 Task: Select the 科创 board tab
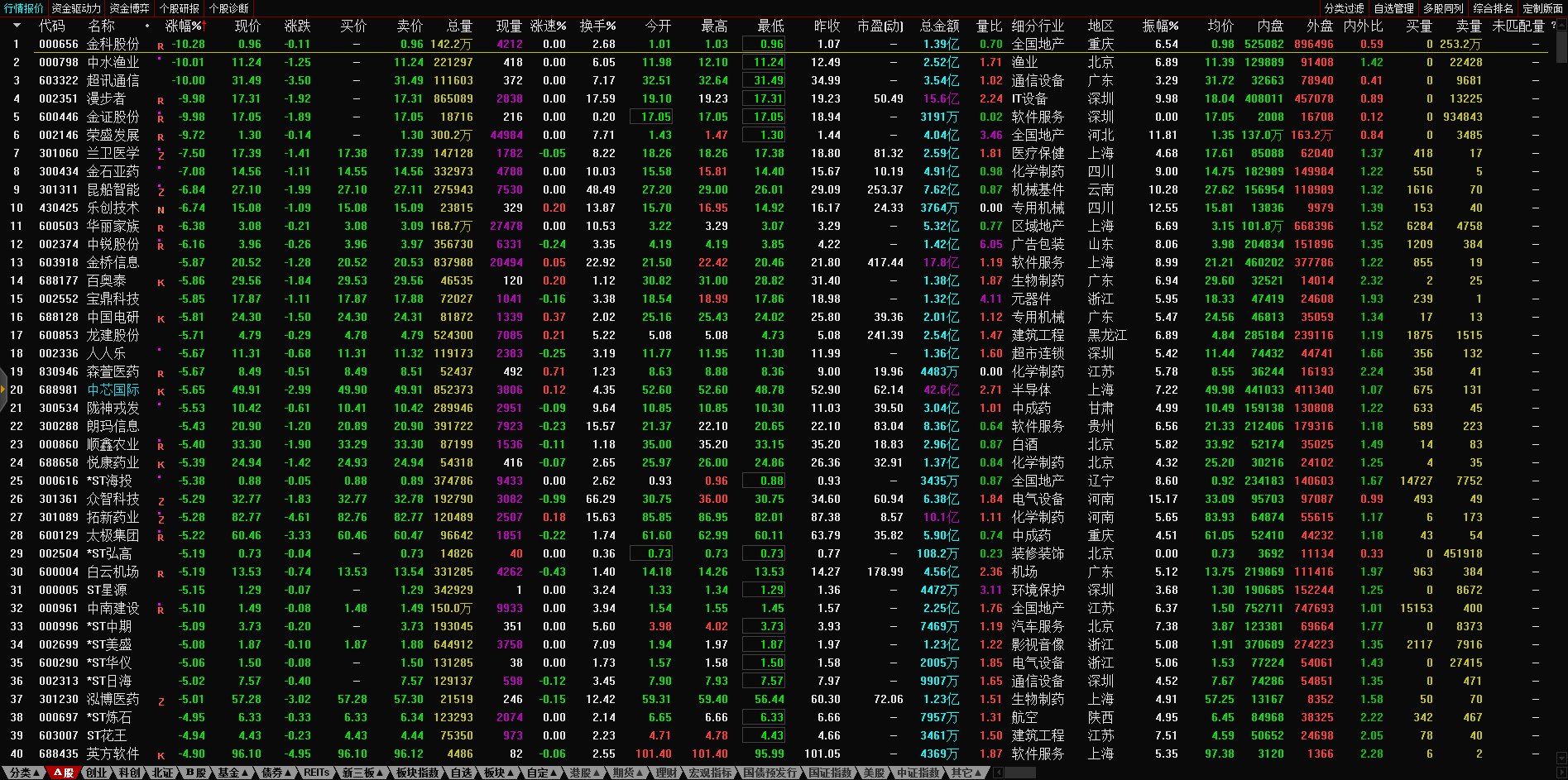129,773
